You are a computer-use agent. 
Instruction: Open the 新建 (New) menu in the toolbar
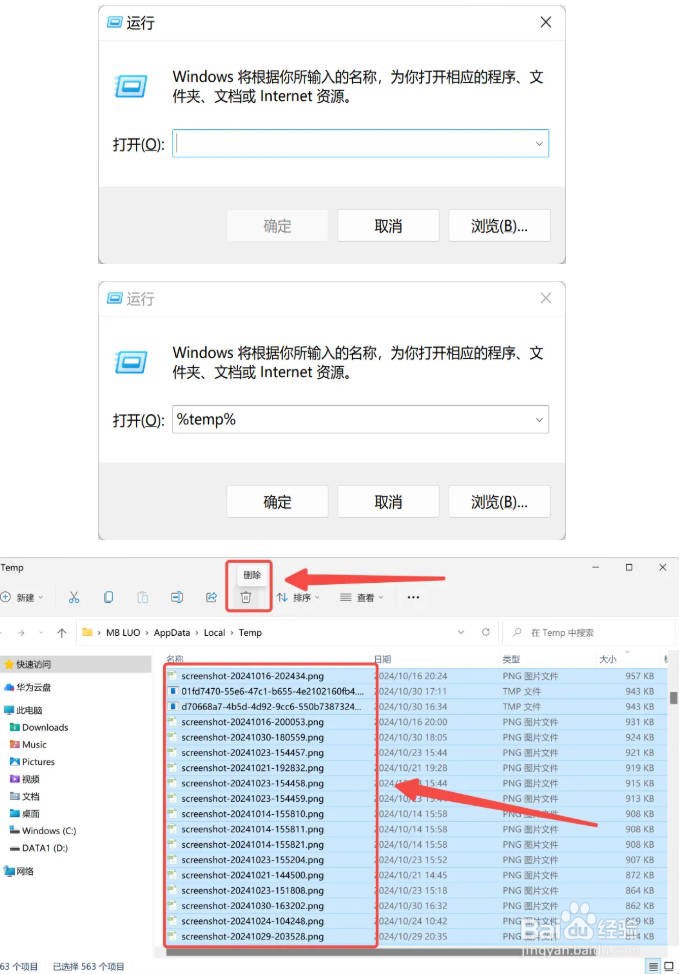click(x=22, y=598)
